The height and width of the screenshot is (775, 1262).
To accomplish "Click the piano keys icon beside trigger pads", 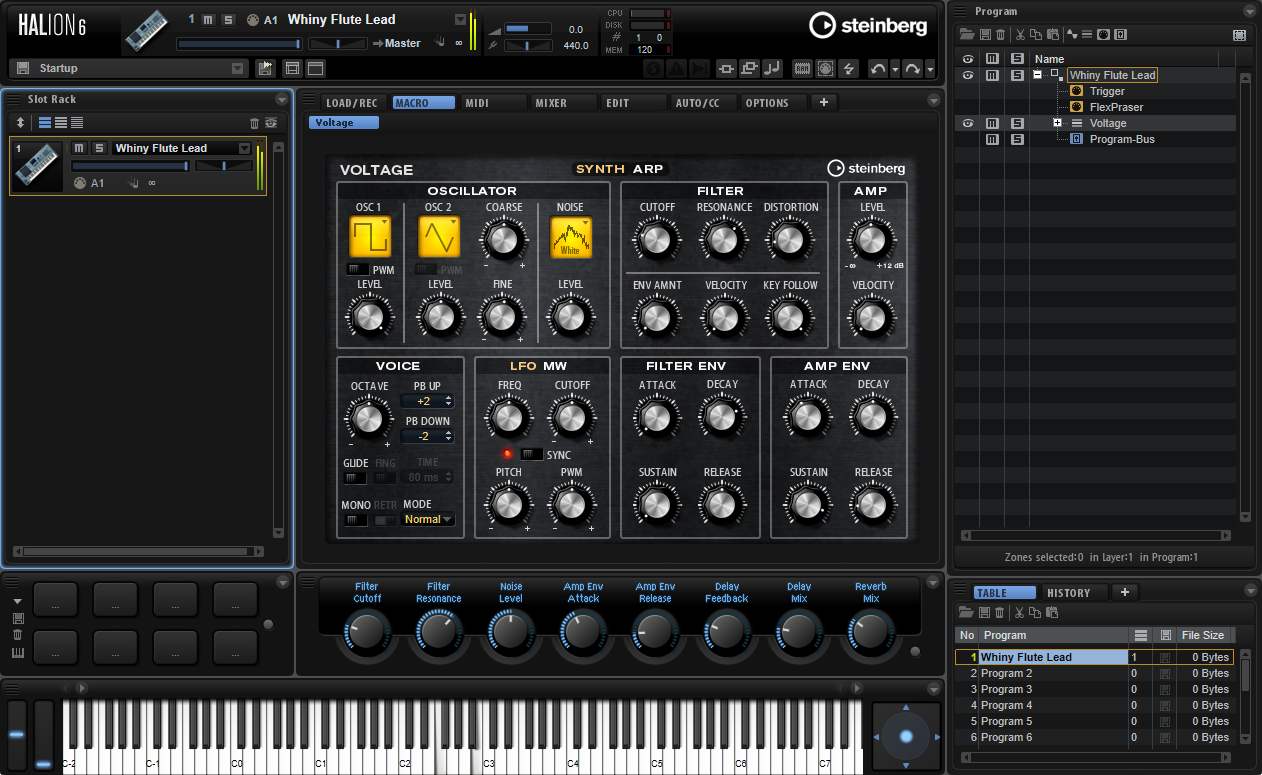I will point(18,653).
